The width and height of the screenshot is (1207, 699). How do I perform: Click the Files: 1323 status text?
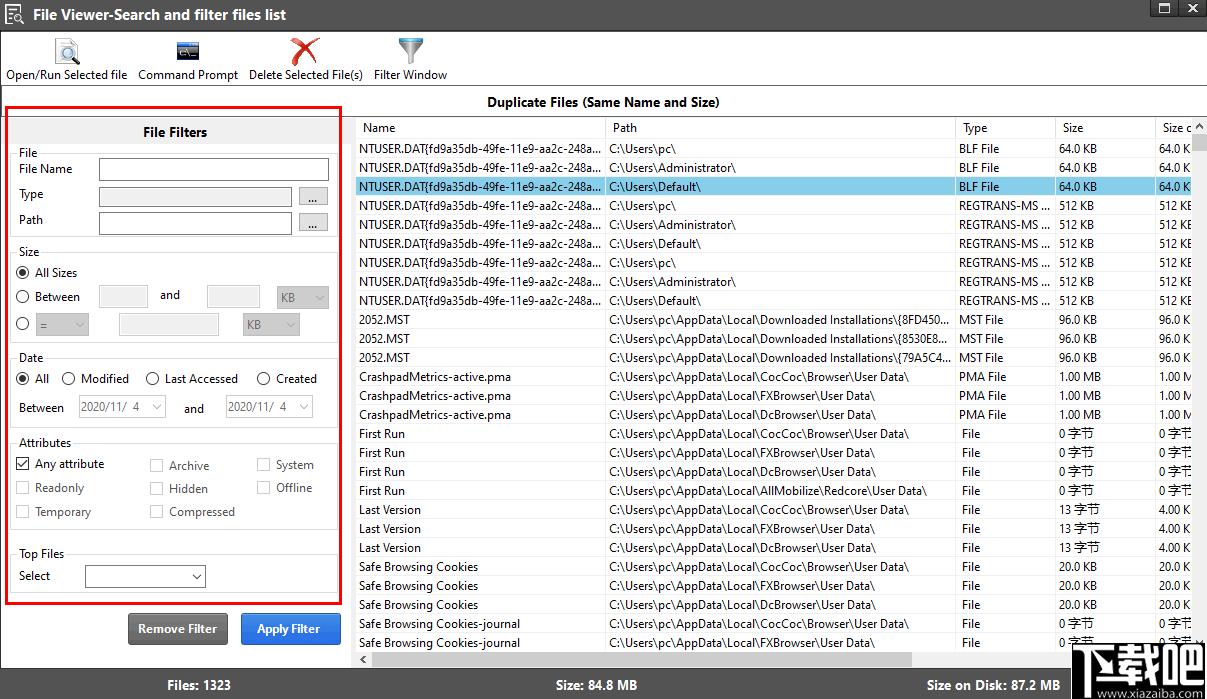(199, 685)
